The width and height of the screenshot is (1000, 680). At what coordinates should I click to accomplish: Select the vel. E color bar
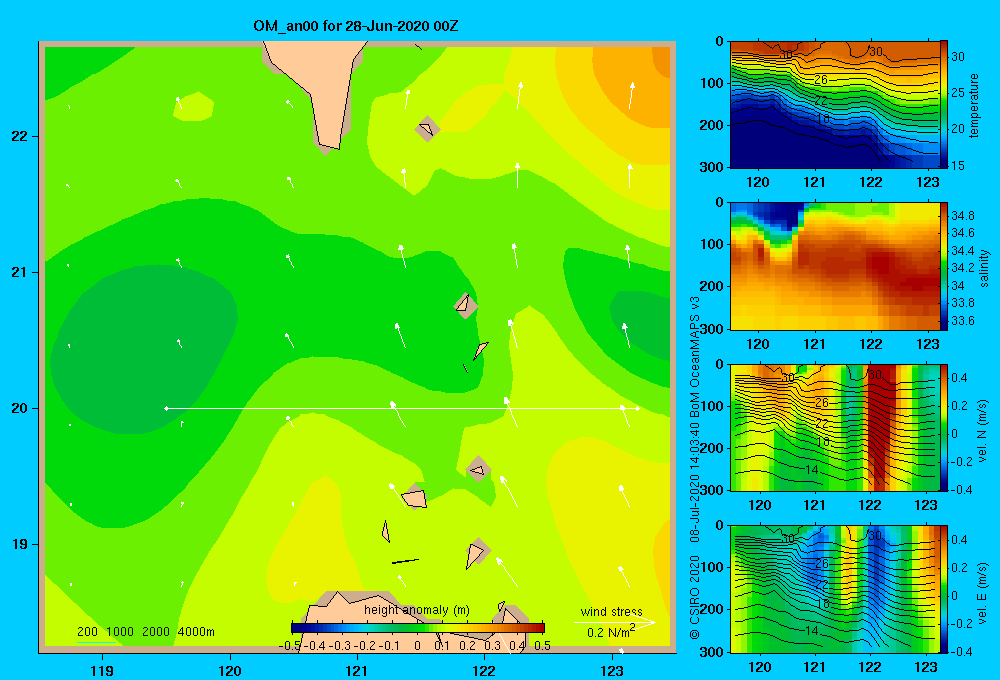click(x=944, y=589)
